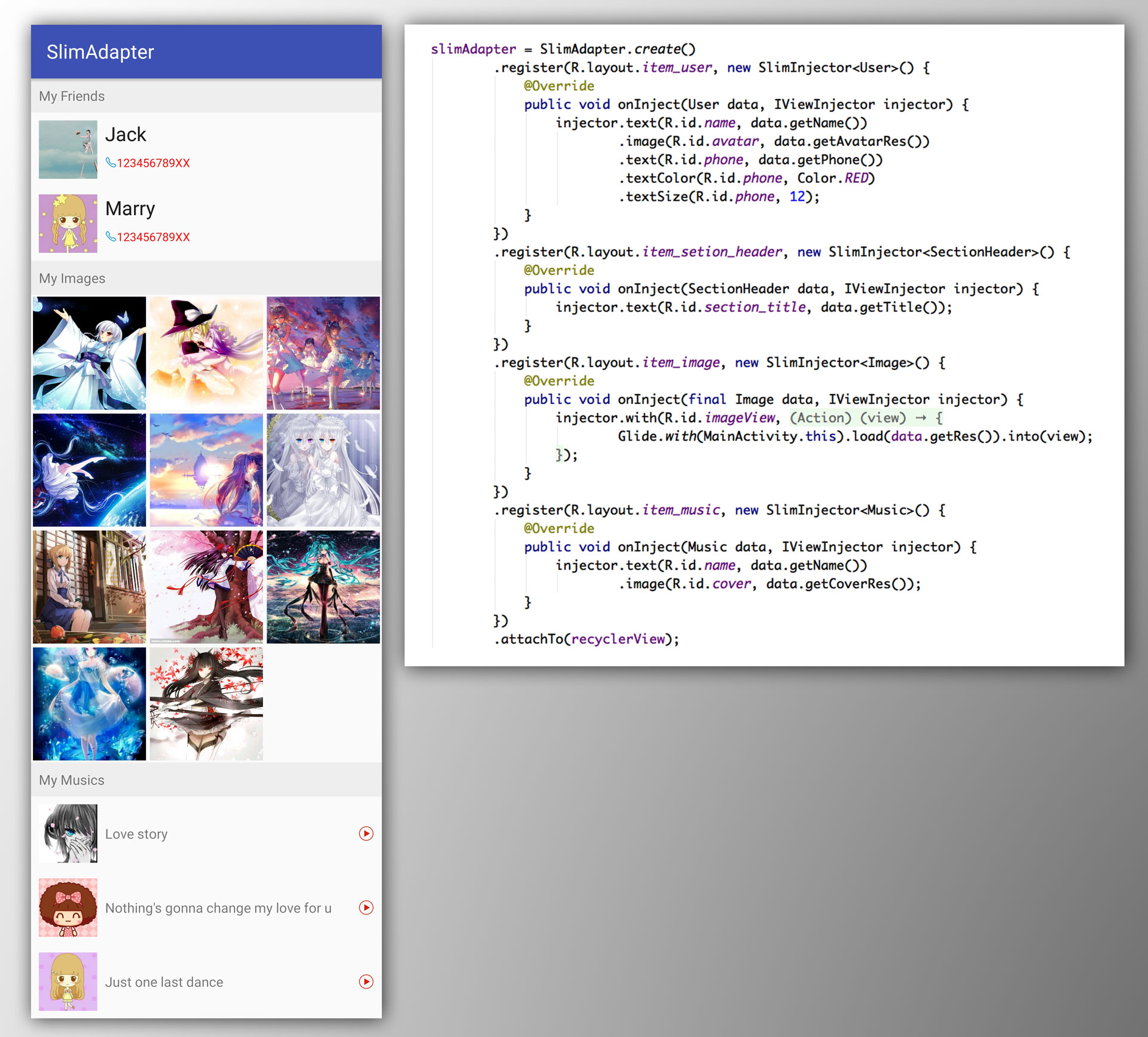1148x1037 pixels.
Task: Play the Love story track
Action: [366, 833]
